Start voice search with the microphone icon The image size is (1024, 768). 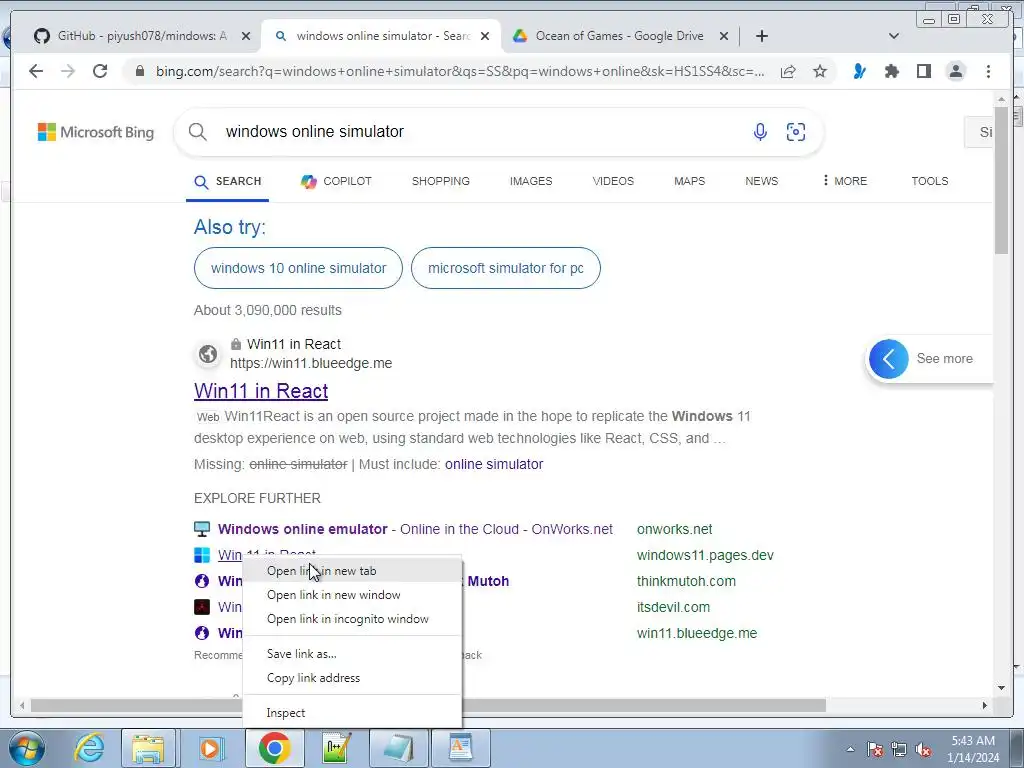pyautogui.click(x=760, y=132)
